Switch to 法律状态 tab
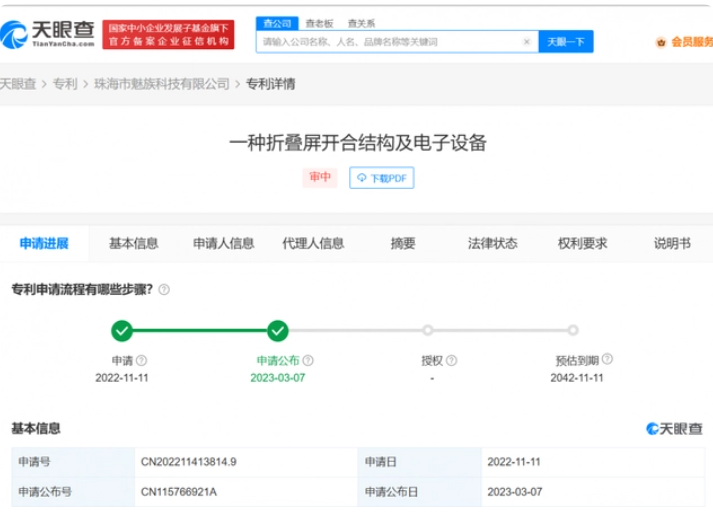This screenshot has height=519, width=713. [492, 244]
